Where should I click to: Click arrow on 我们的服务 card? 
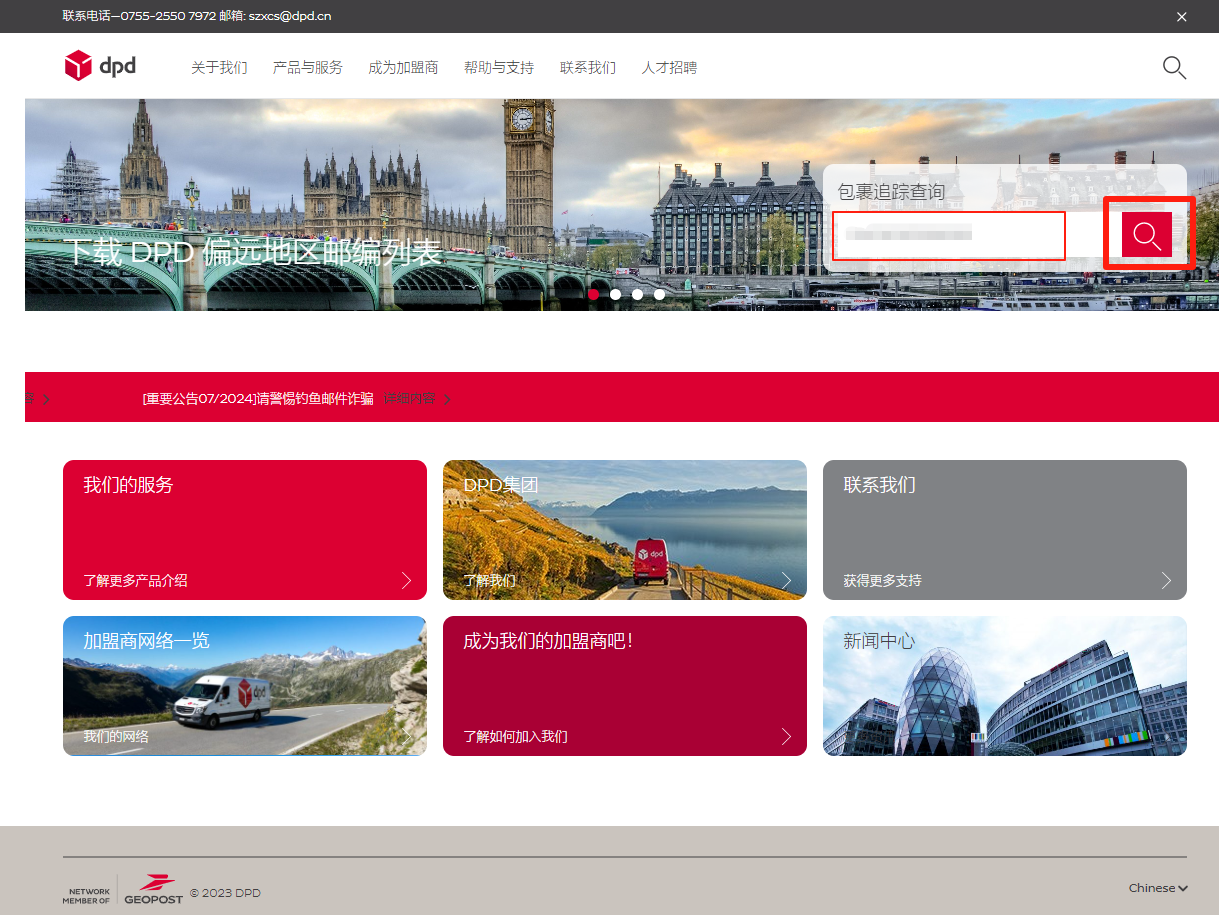coord(406,580)
